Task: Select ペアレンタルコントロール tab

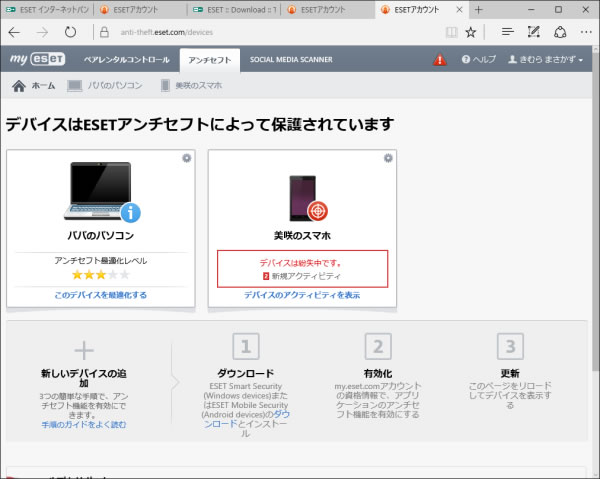Action: point(127,60)
